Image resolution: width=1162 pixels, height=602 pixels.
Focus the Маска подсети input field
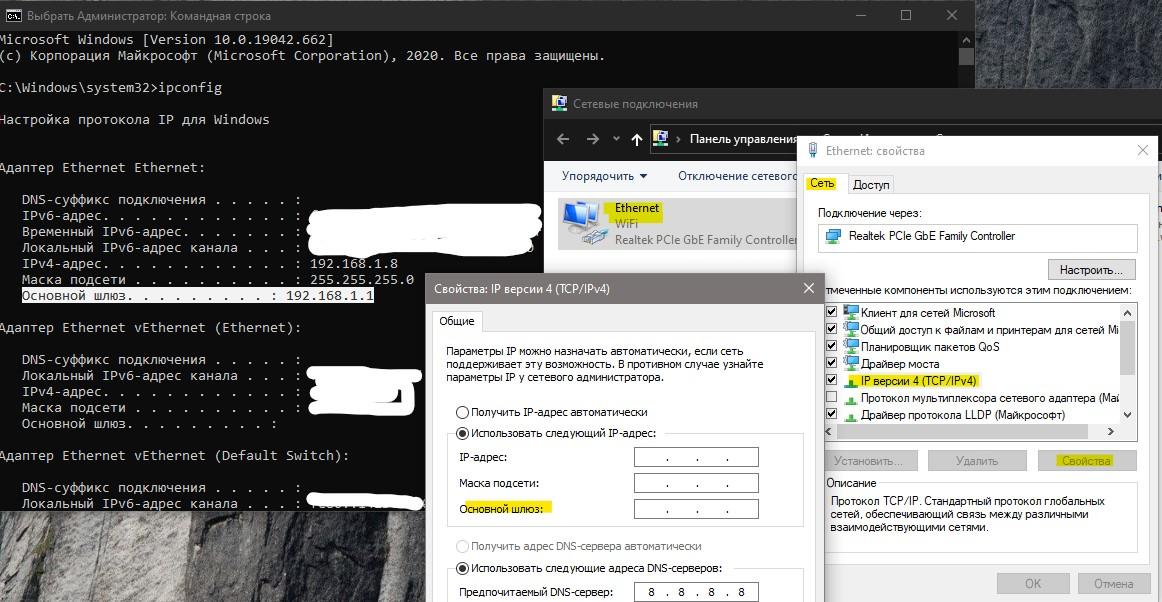[x=696, y=483]
